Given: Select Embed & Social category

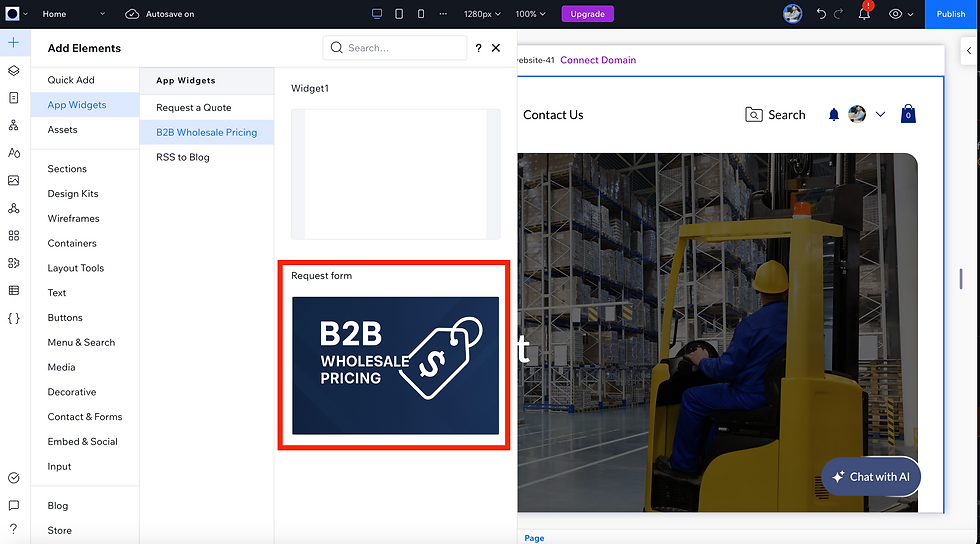Looking at the screenshot, I should pos(85,441).
